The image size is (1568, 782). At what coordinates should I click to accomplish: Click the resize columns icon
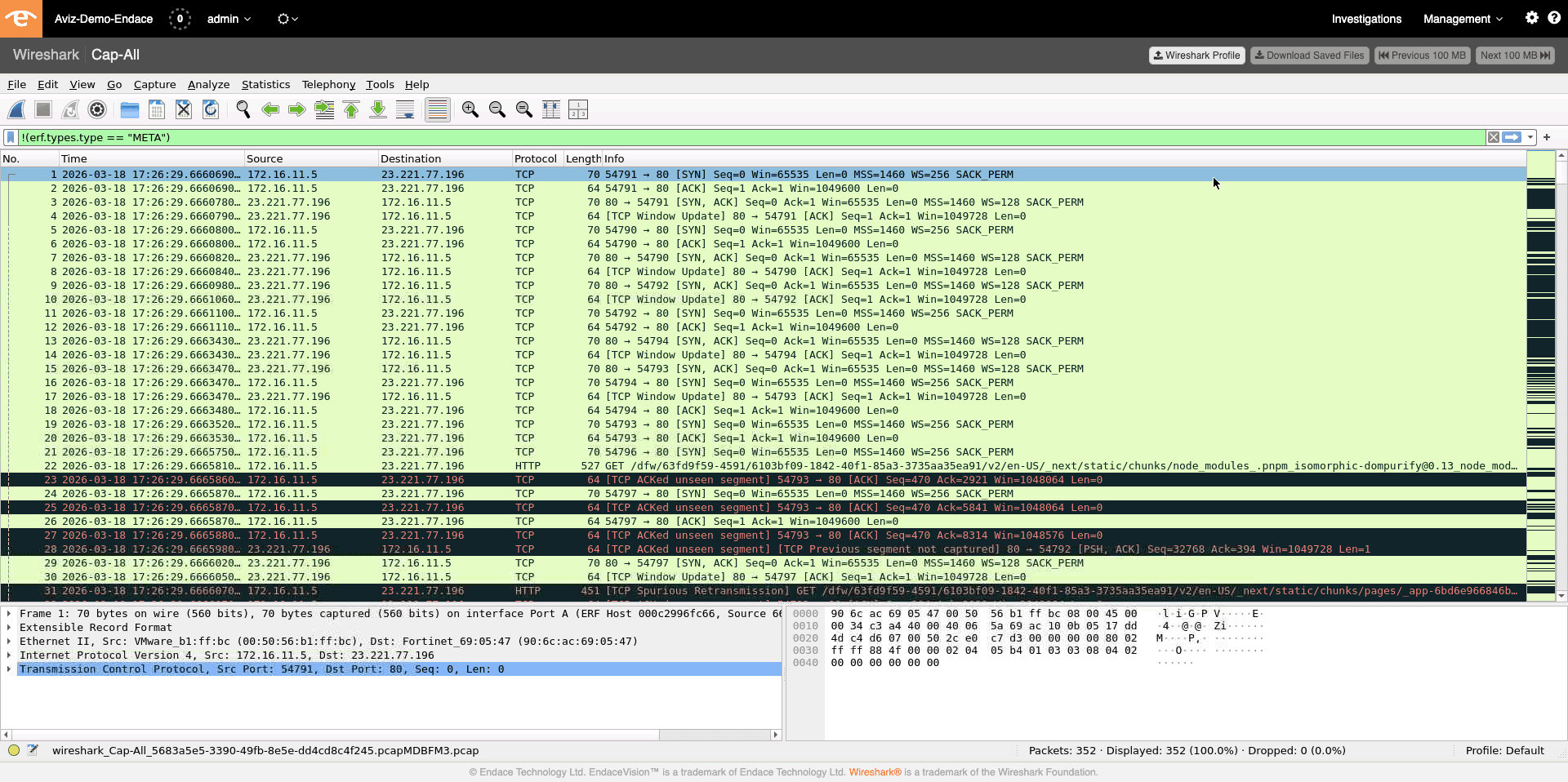click(x=551, y=109)
